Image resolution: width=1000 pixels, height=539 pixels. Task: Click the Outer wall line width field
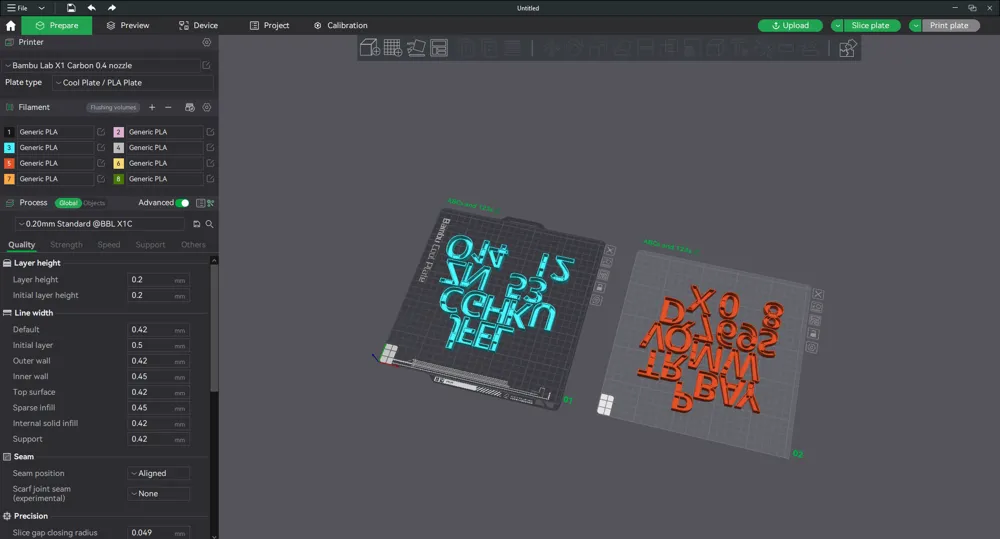158,361
